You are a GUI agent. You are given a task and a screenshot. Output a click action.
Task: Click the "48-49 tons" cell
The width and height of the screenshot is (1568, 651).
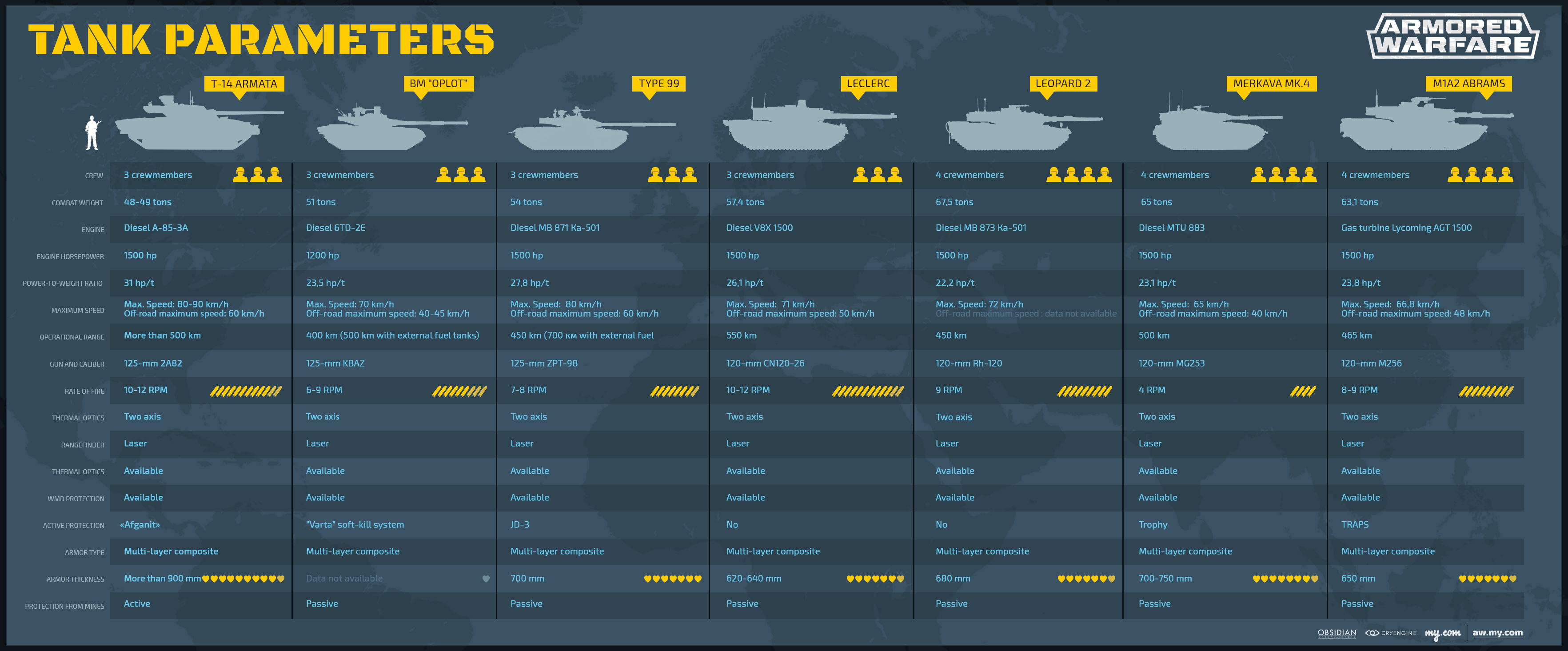148,202
